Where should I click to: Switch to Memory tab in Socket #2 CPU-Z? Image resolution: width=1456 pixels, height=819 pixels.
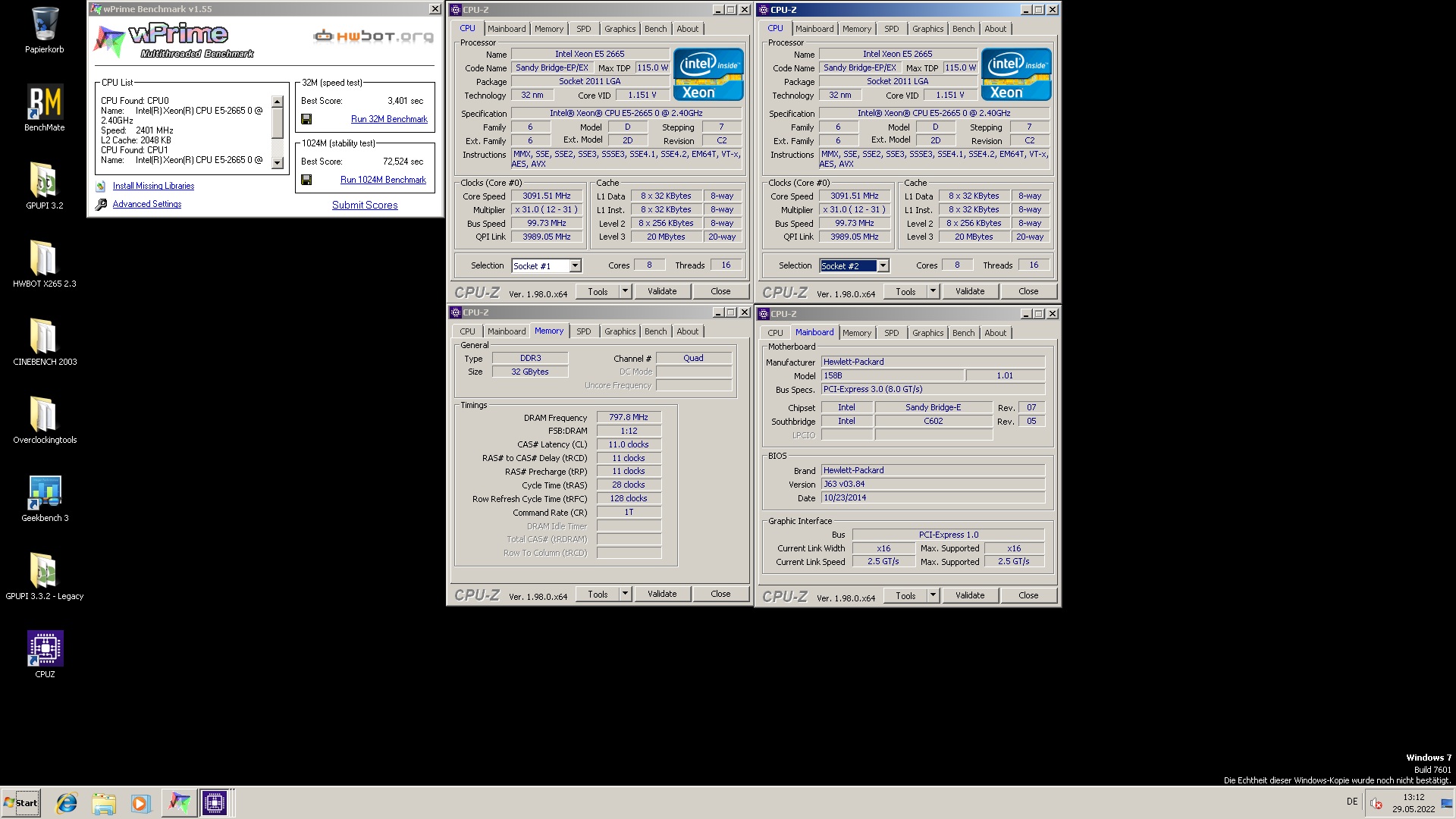point(857,29)
